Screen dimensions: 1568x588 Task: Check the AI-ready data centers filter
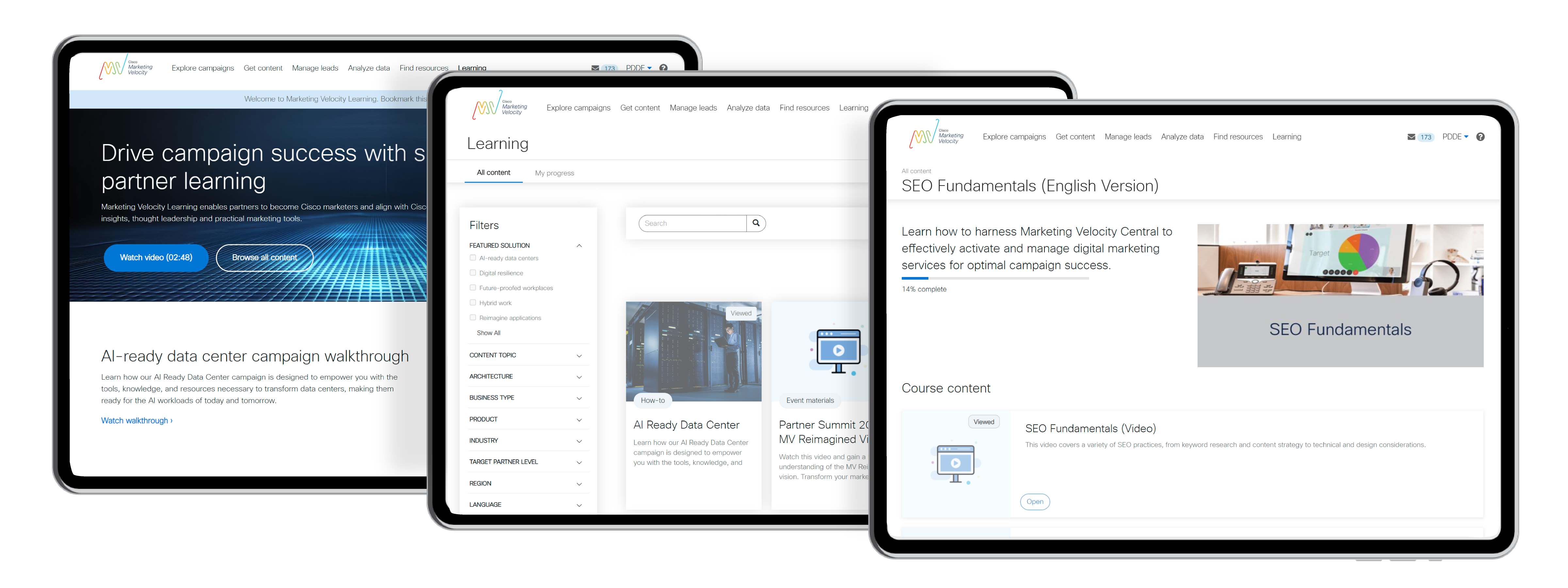473,258
